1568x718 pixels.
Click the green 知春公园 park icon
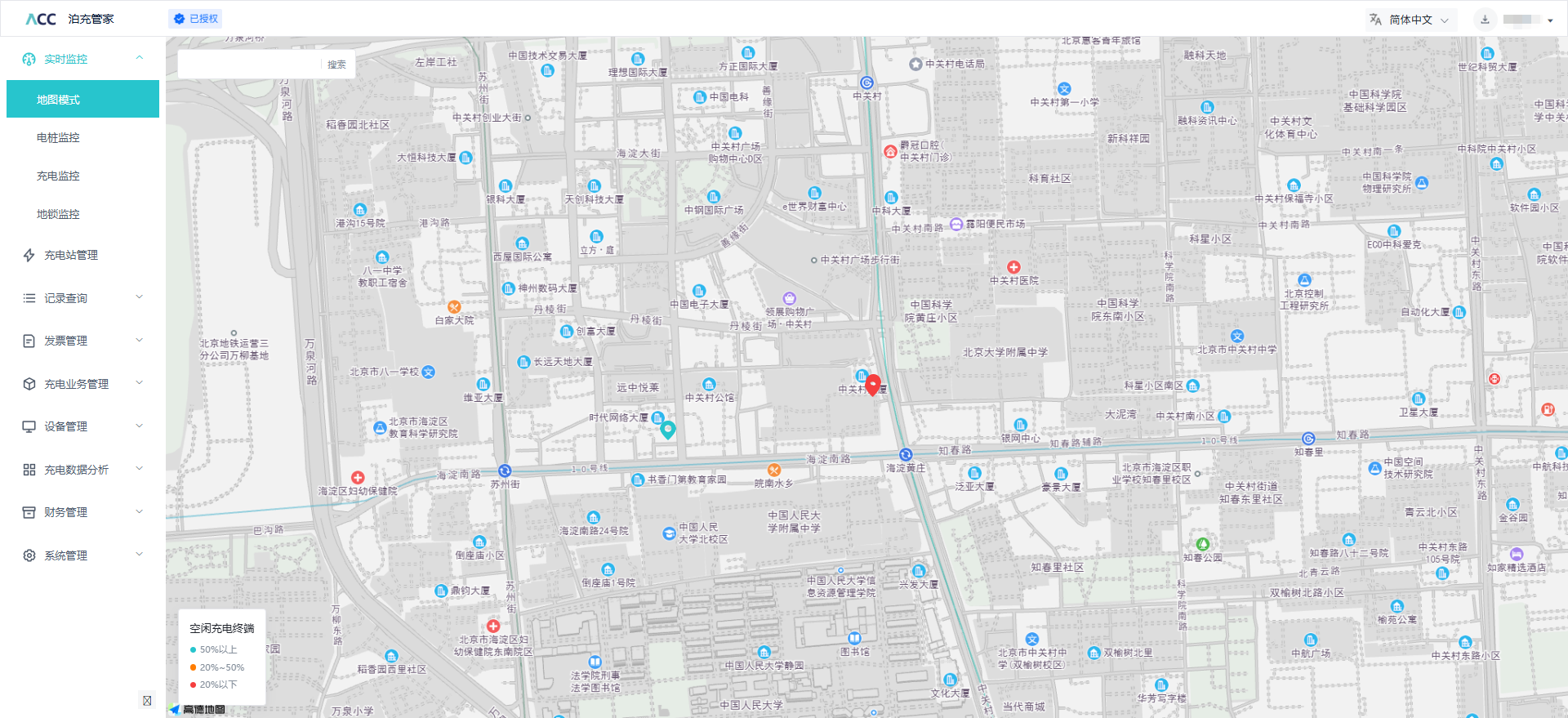(1203, 544)
